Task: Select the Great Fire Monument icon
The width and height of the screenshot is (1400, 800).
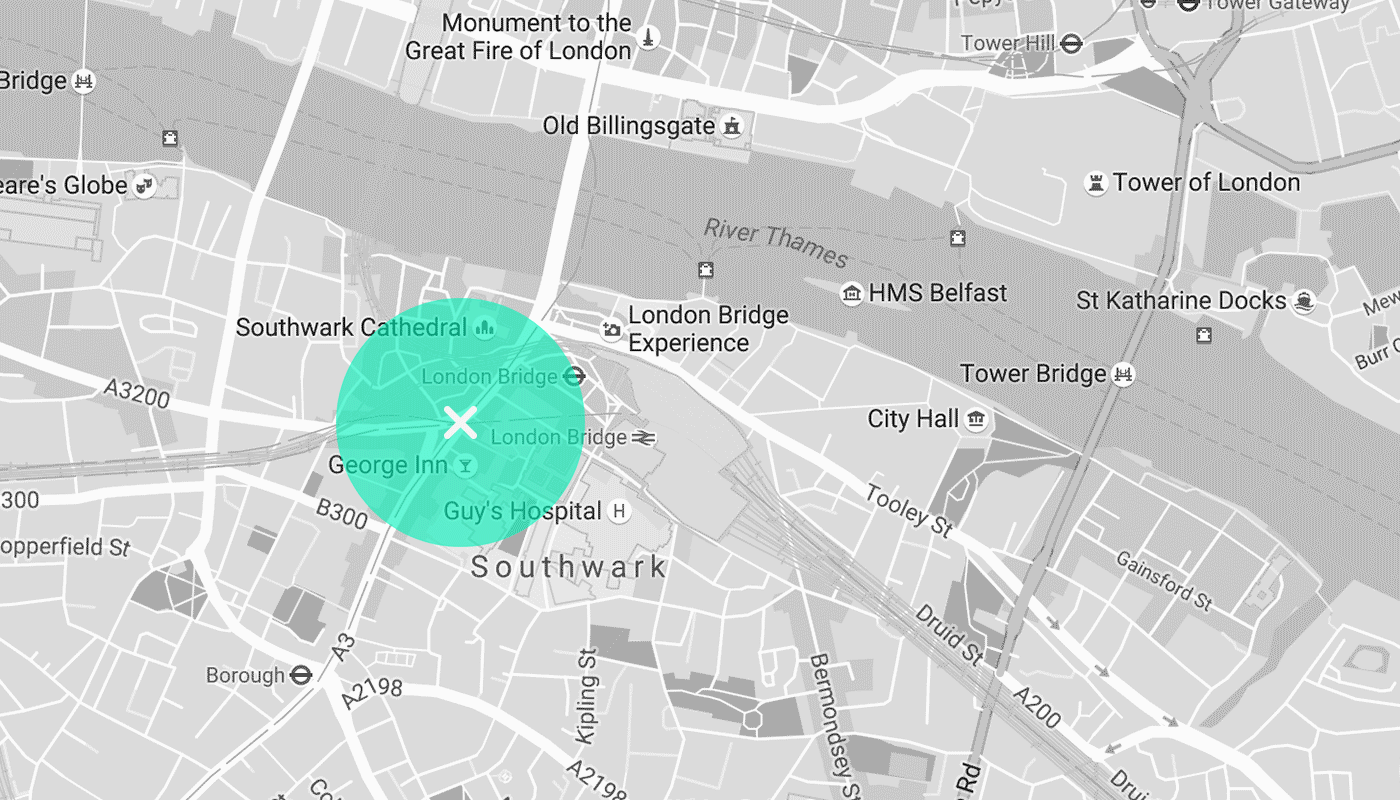Action: click(650, 38)
